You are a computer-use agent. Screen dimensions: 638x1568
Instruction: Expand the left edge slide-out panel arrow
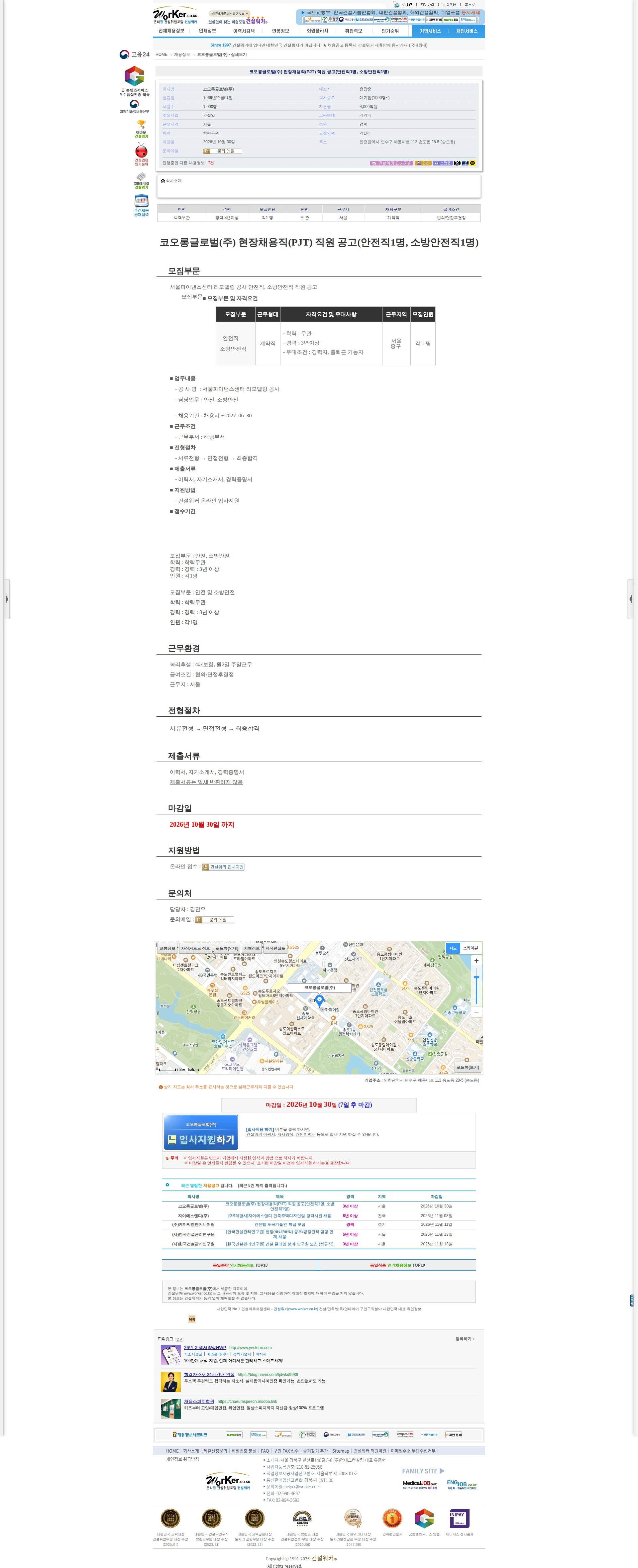coord(6,599)
